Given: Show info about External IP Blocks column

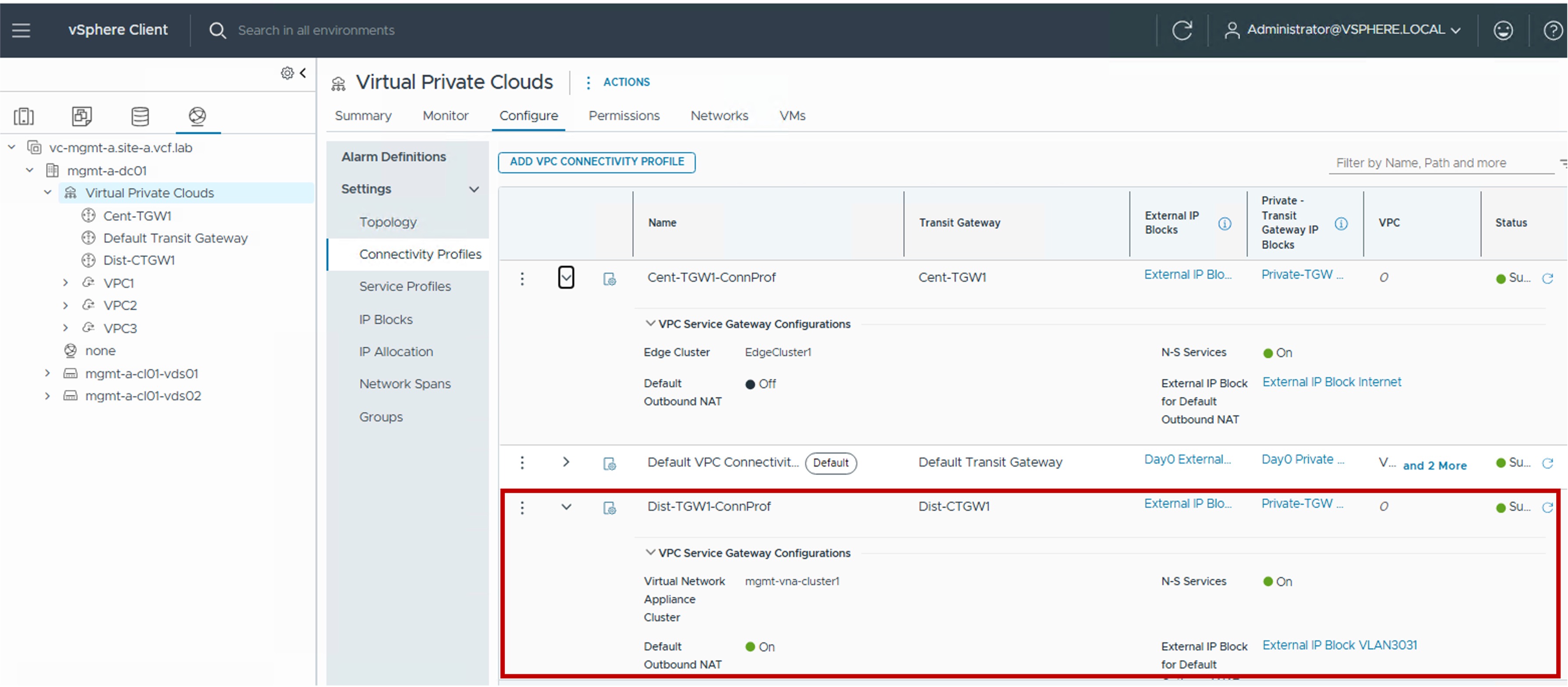Looking at the screenshot, I should pos(1224,224).
